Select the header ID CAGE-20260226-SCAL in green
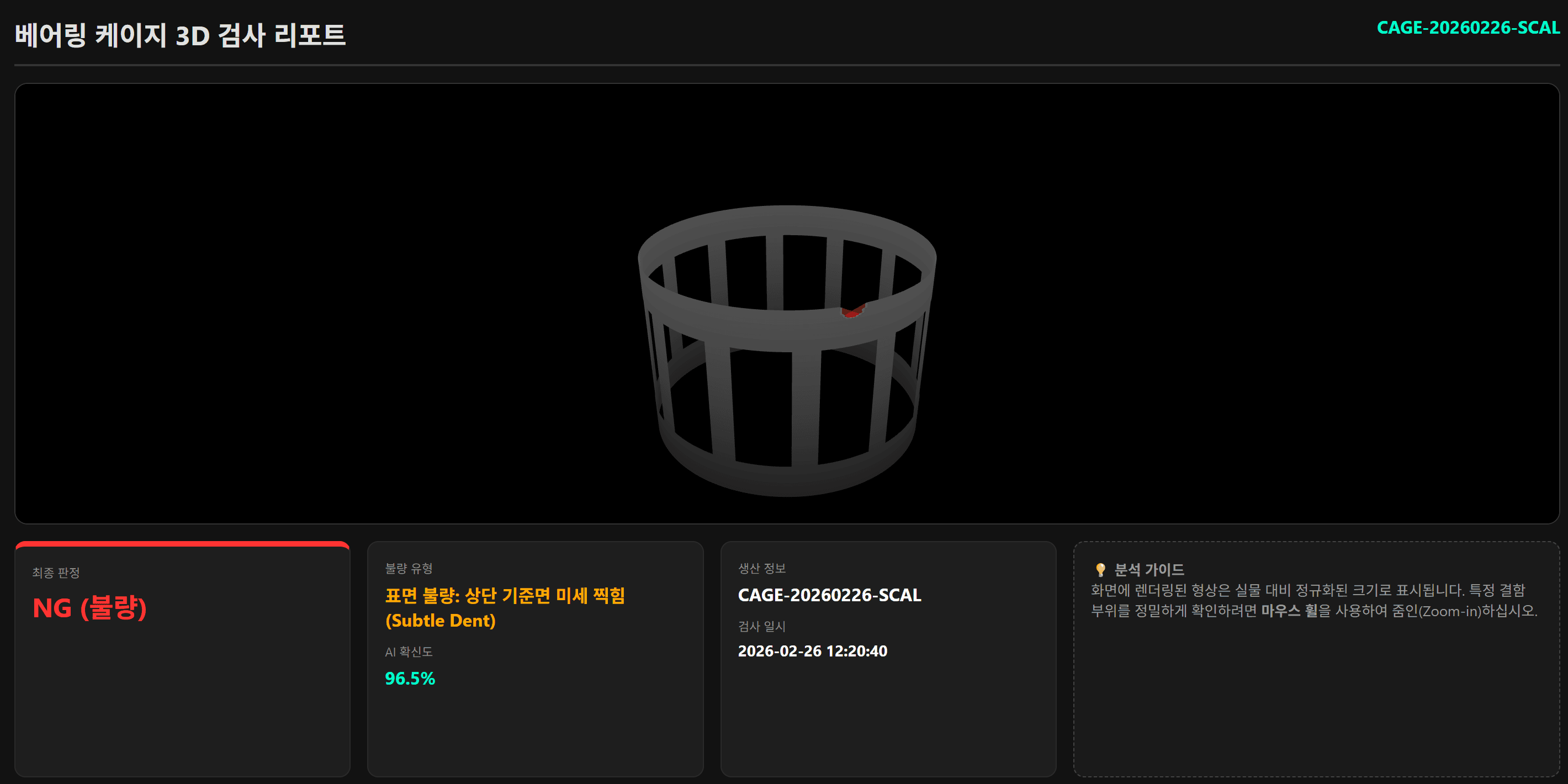The height and width of the screenshot is (784, 1568). [x=1468, y=28]
